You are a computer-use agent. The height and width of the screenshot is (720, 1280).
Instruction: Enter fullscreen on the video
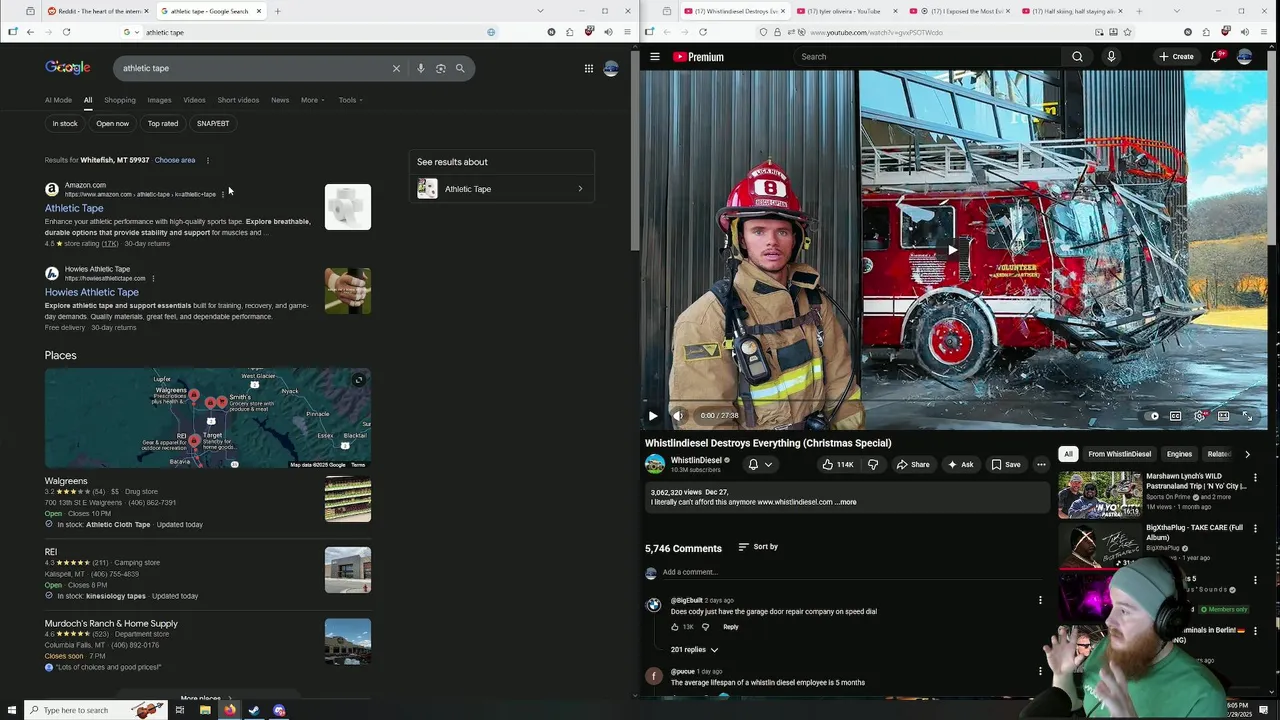click(1247, 416)
